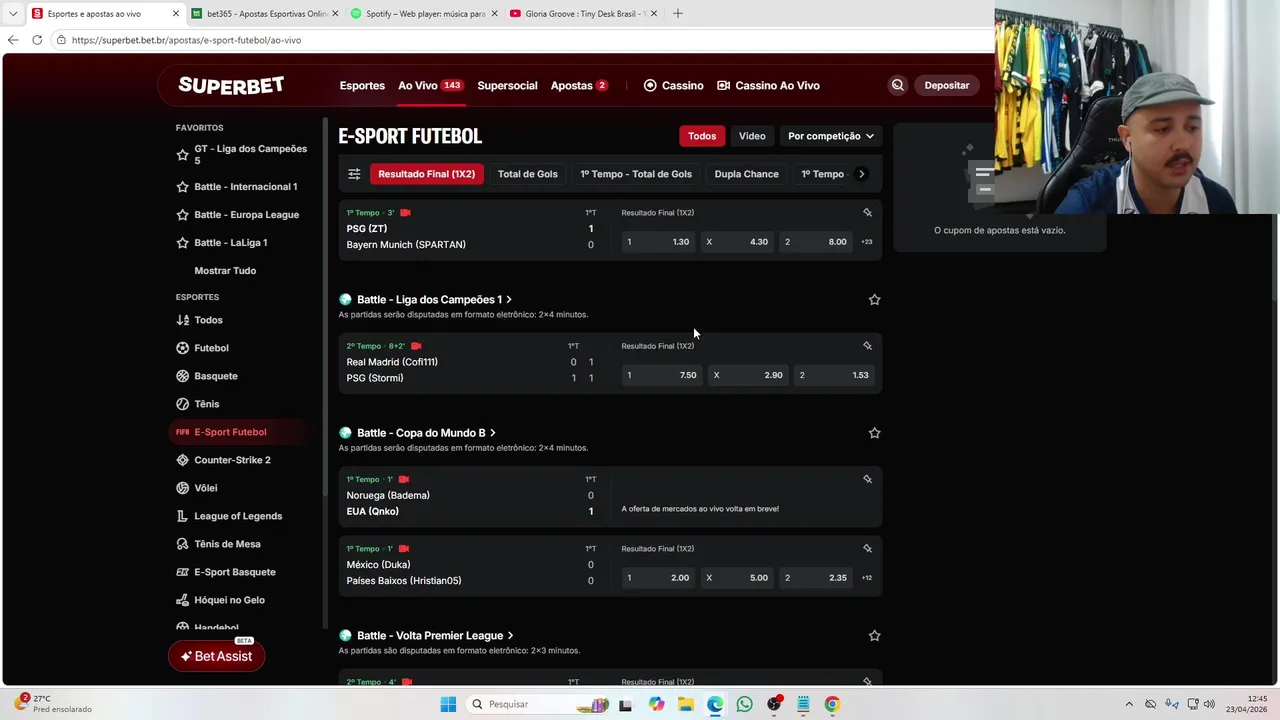Toggle star for Battle - Internacional 1

tap(182, 187)
